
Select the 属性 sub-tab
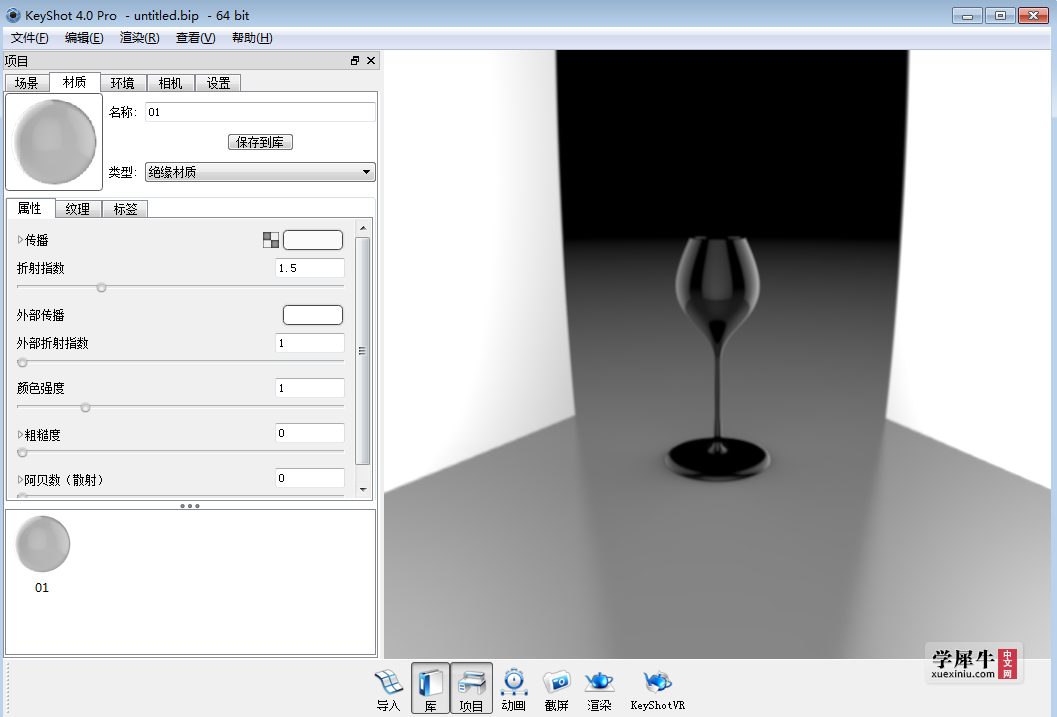[30, 208]
